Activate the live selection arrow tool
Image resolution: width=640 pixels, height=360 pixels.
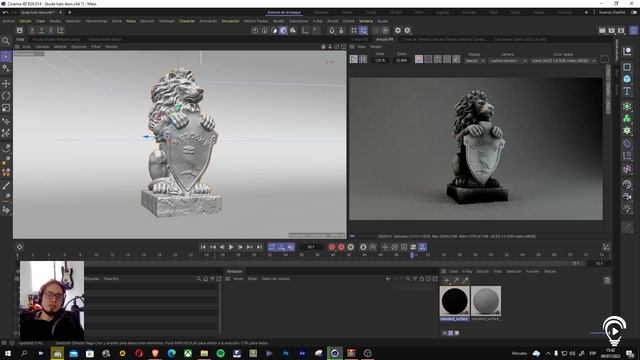tap(6, 56)
